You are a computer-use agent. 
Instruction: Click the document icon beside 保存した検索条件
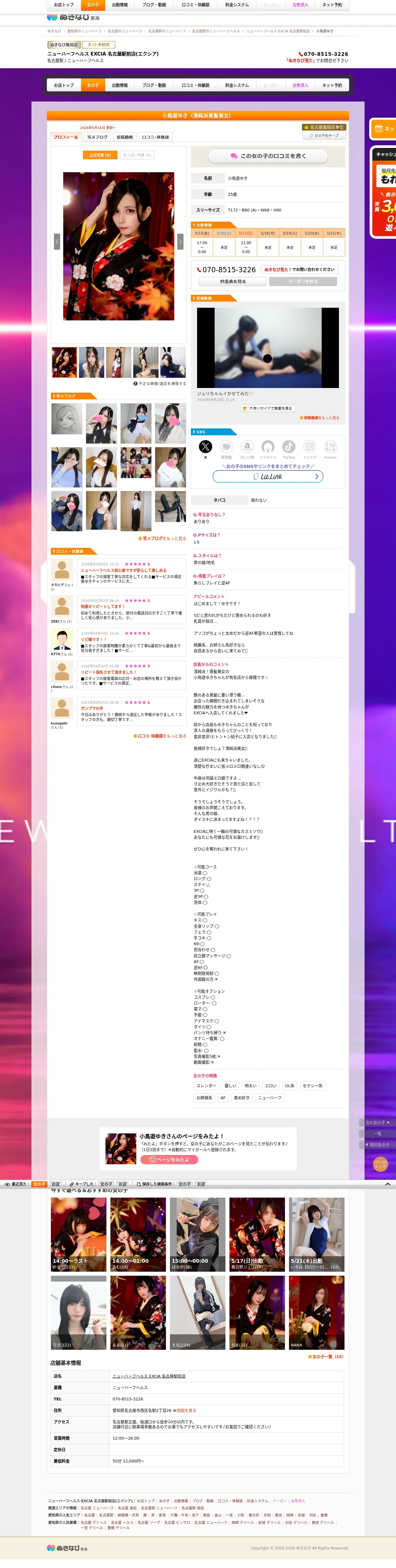click(139, 1185)
